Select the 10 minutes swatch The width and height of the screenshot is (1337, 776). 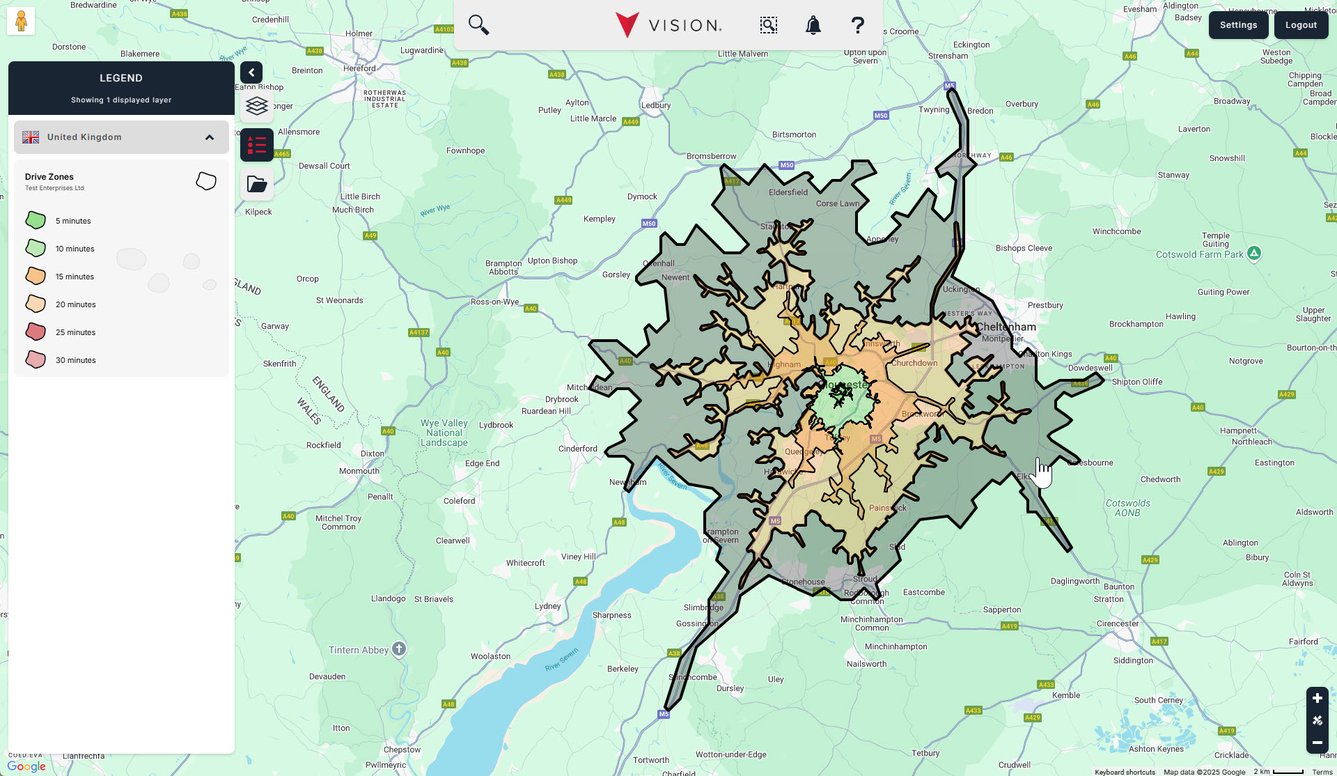pyautogui.click(x=35, y=248)
